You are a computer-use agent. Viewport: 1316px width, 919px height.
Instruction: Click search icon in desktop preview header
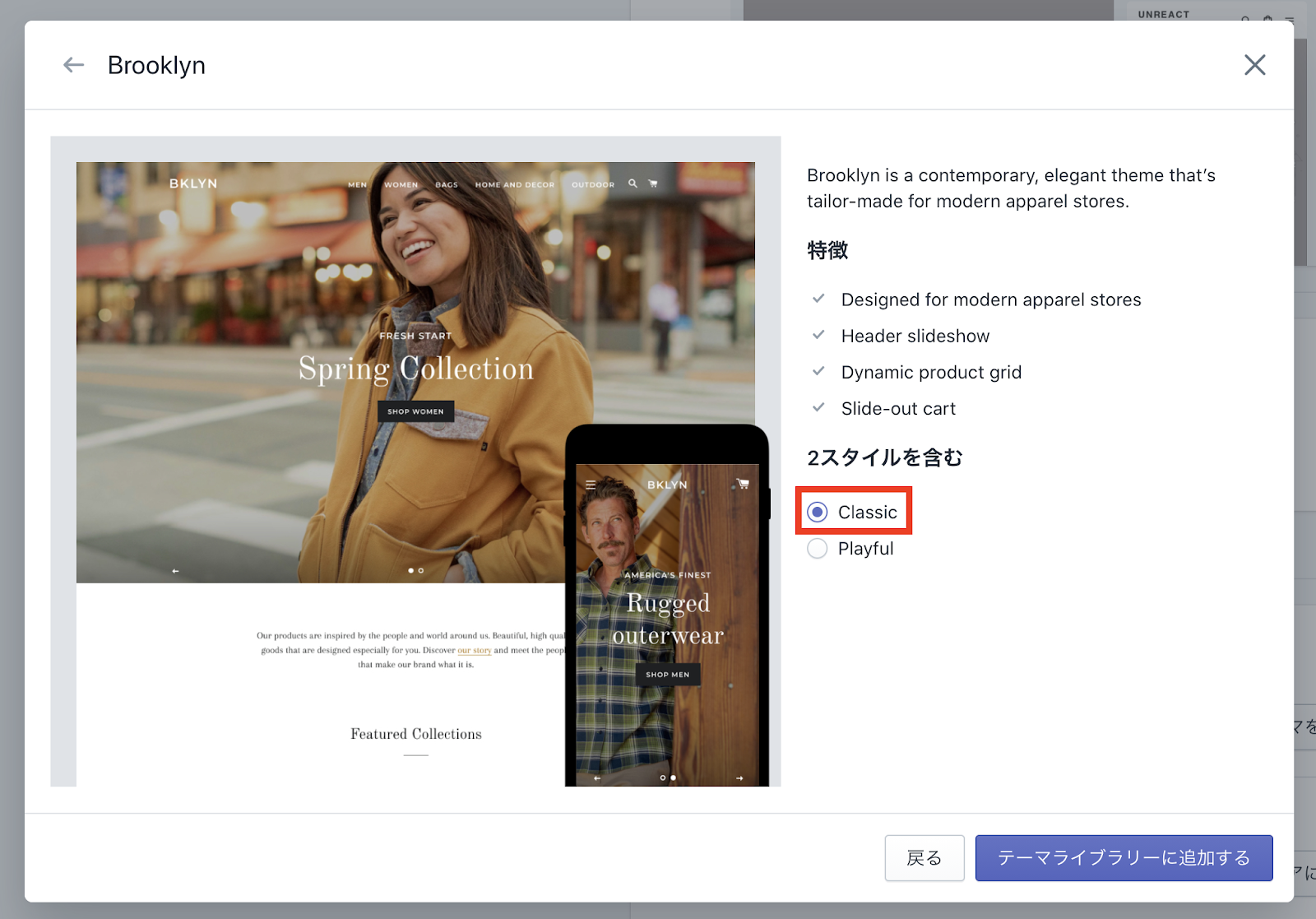633,183
